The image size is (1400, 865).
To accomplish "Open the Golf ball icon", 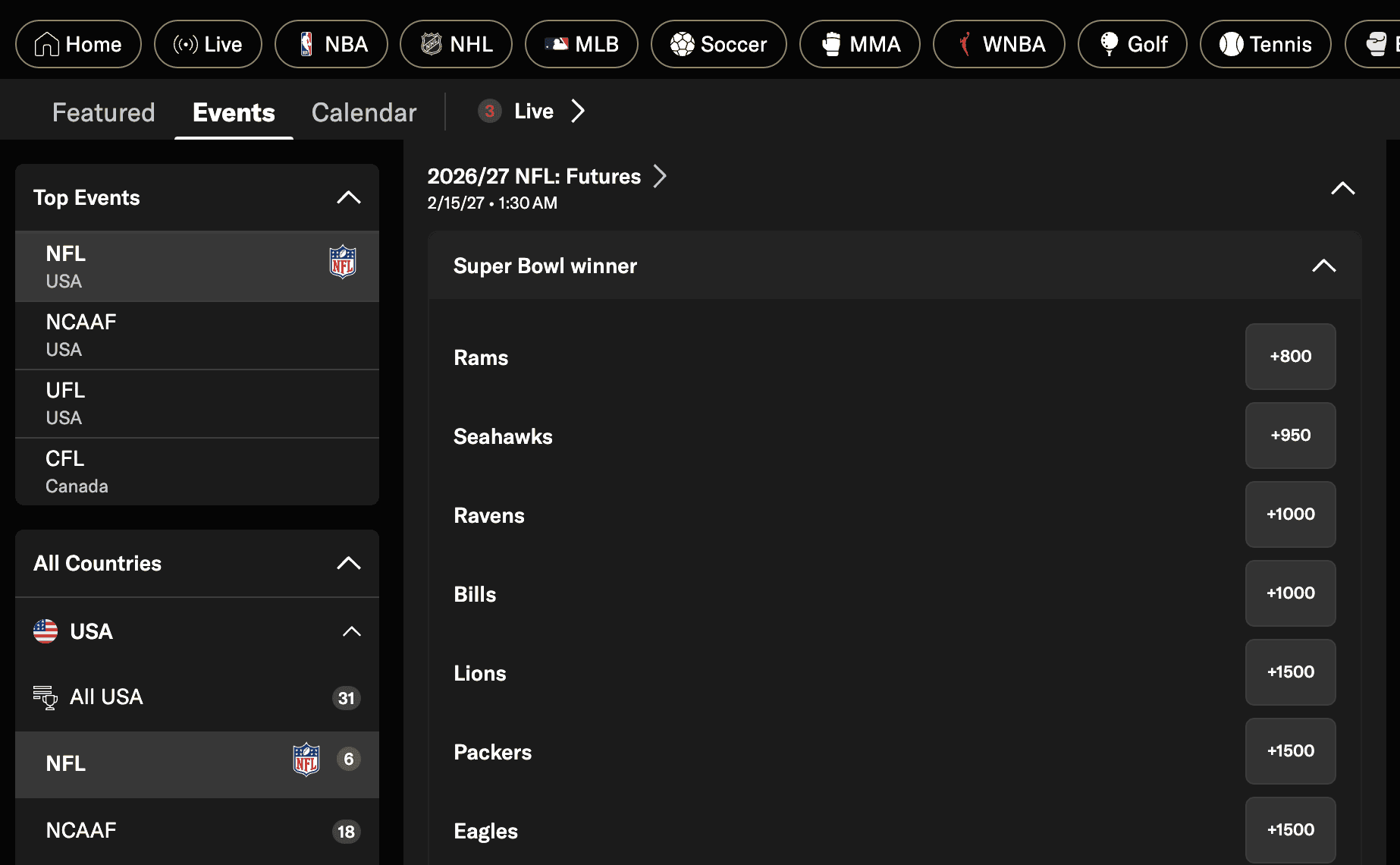I will (x=1109, y=44).
